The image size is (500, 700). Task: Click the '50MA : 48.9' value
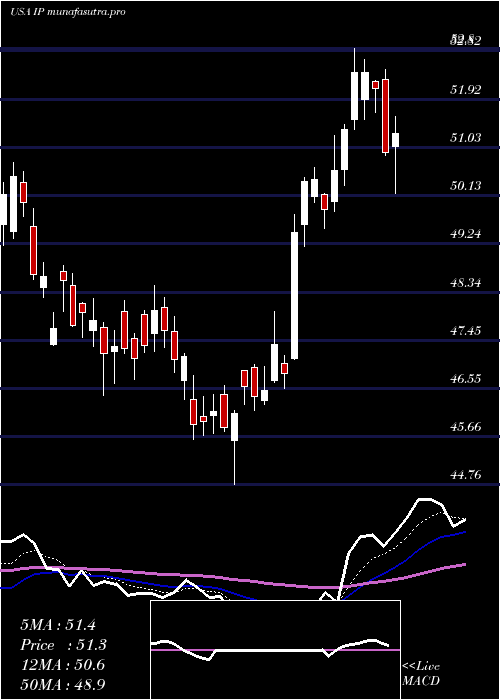[x=62, y=684]
